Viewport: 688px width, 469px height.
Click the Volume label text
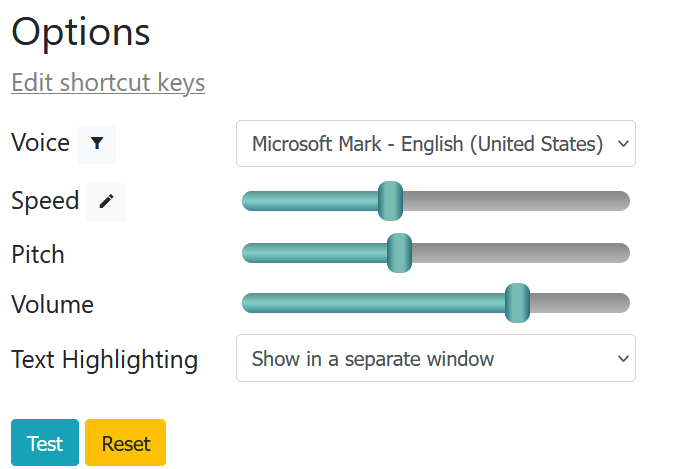pyautogui.click(x=52, y=304)
